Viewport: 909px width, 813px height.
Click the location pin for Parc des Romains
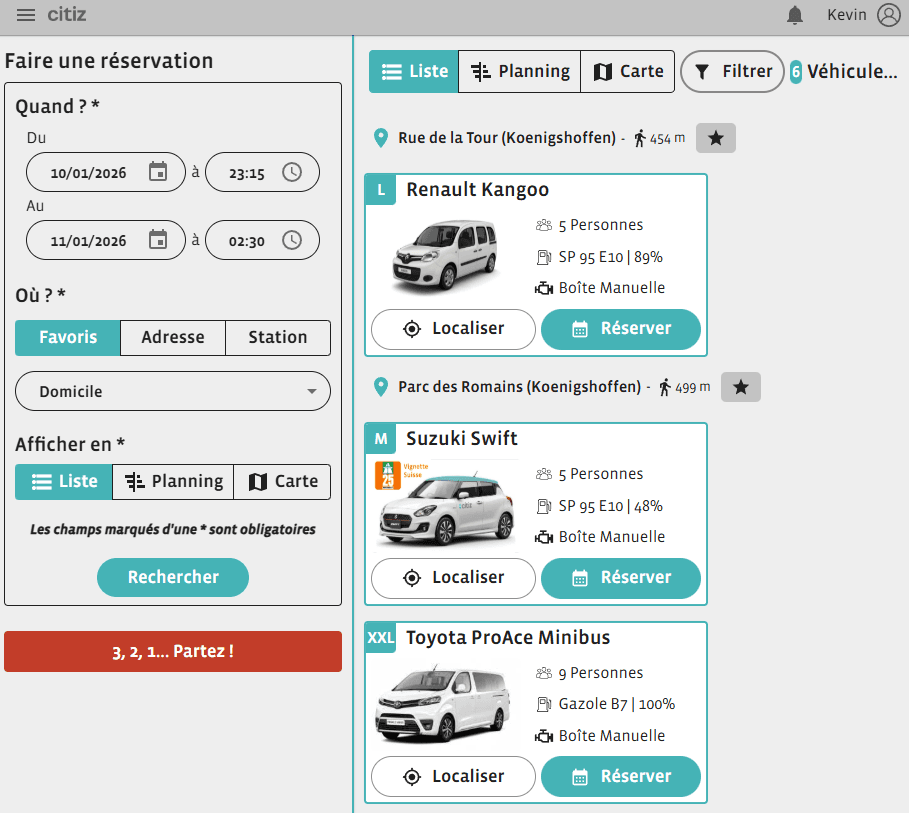(x=380, y=387)
